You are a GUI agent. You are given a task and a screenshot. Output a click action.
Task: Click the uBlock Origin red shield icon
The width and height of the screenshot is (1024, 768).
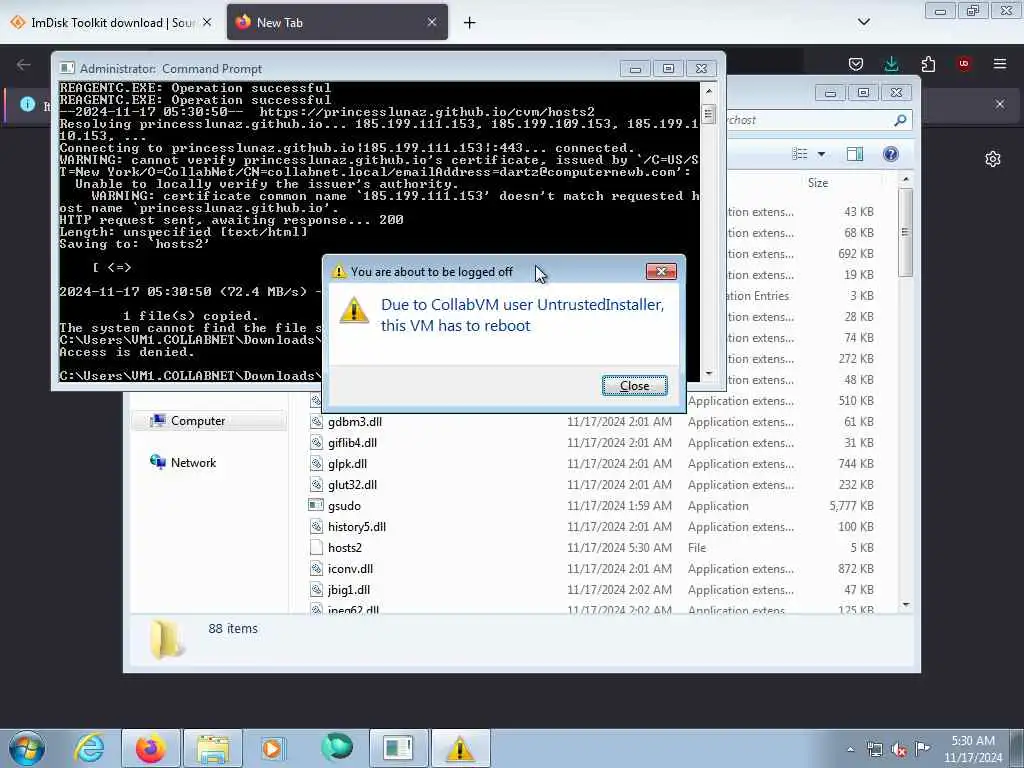coord(964,64)
